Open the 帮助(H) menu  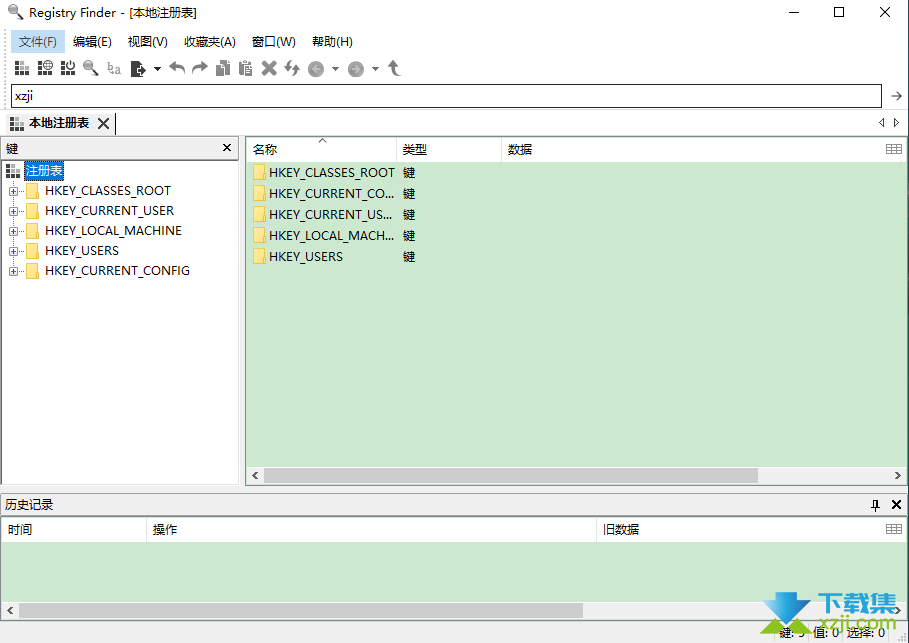click(x=332, y=42)
